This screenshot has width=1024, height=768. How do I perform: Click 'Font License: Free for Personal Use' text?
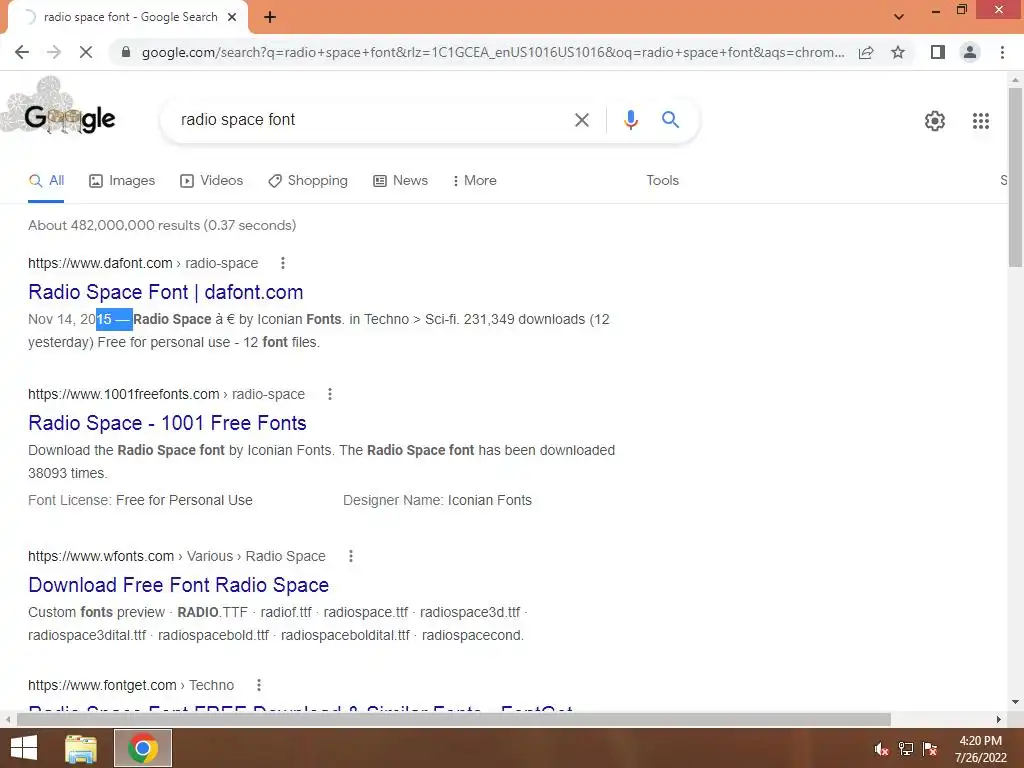140,500
